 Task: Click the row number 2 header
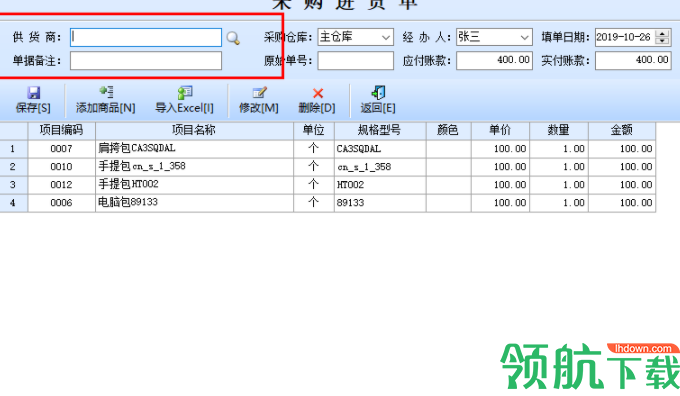pyautogui.click(x=13, y=167)
